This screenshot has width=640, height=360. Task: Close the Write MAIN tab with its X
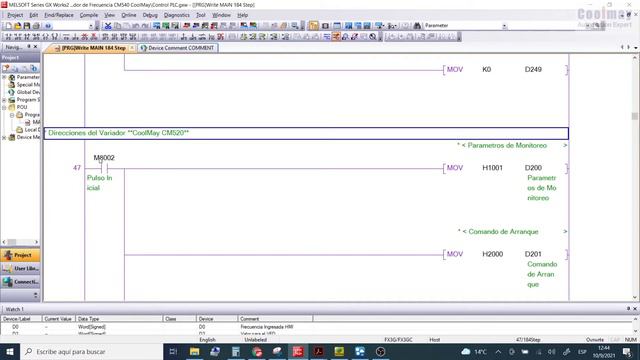click(x=132, y=48)
